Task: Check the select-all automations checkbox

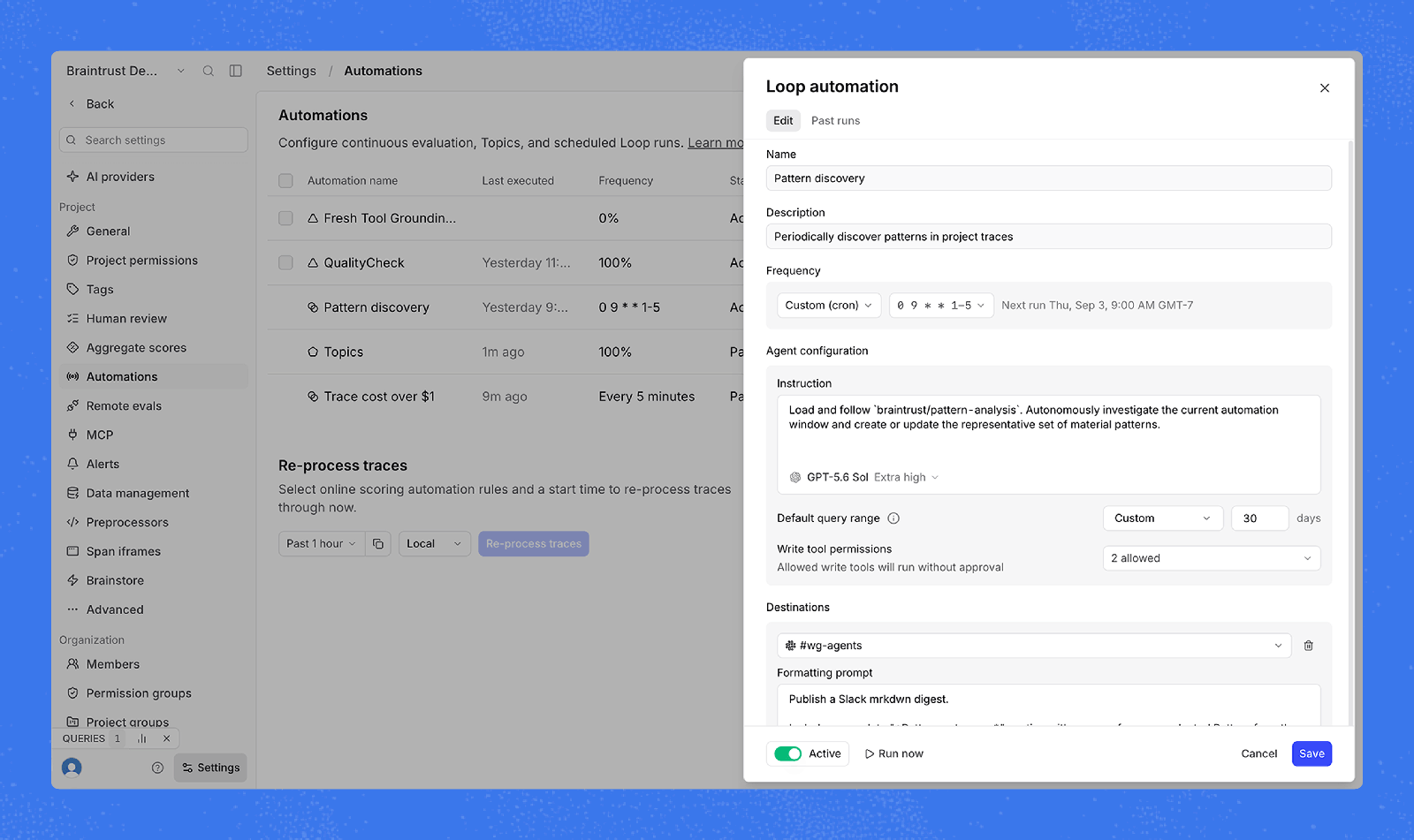Action: 285,181
